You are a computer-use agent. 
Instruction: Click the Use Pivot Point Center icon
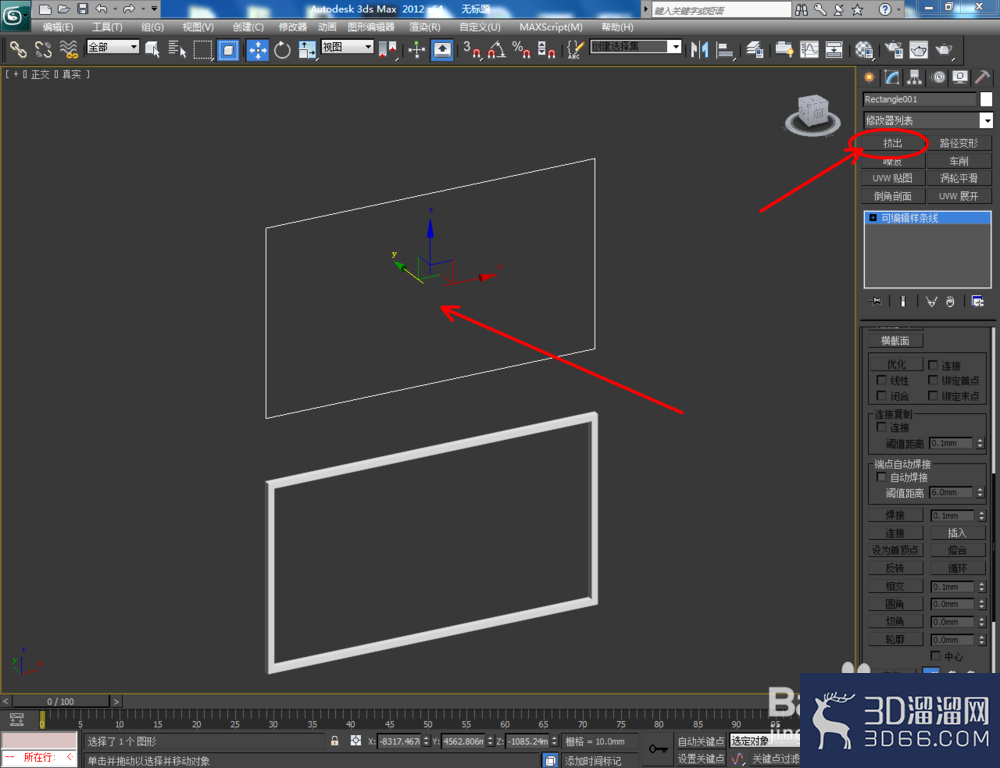click(387, 49)
